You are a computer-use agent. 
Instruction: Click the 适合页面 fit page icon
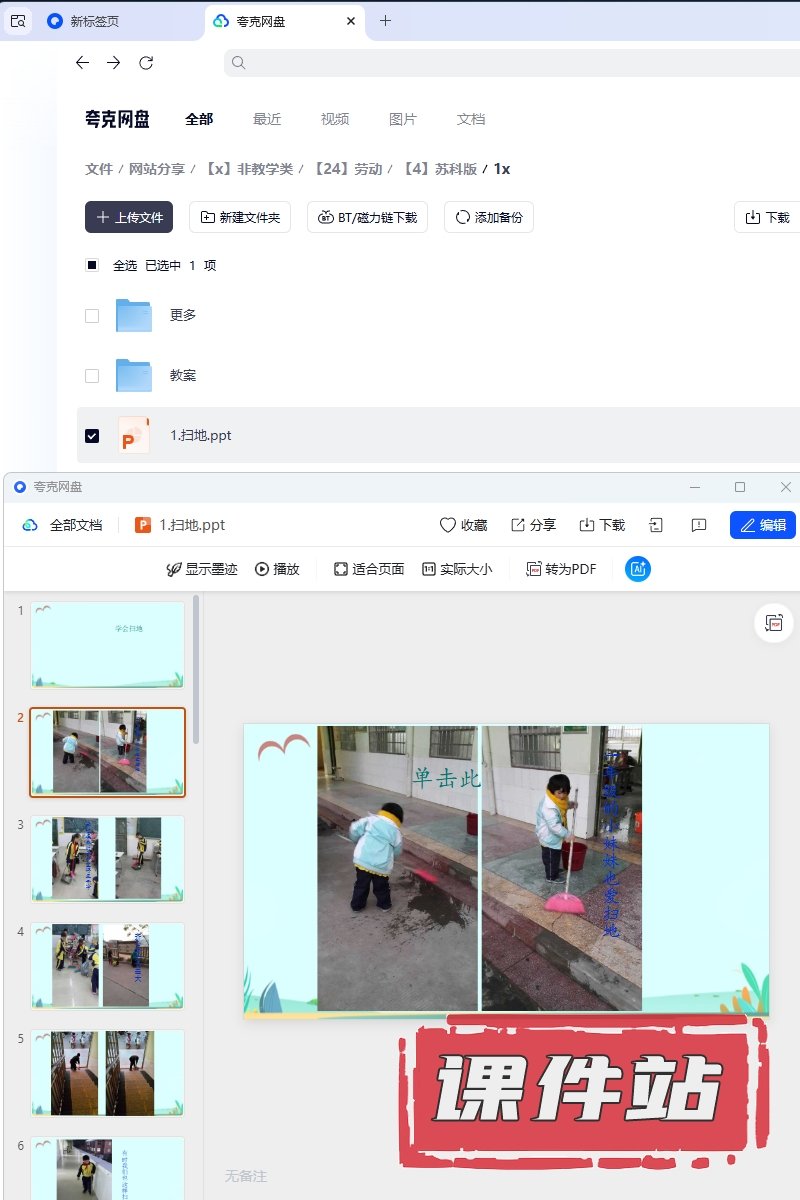[x=340, y=569]
